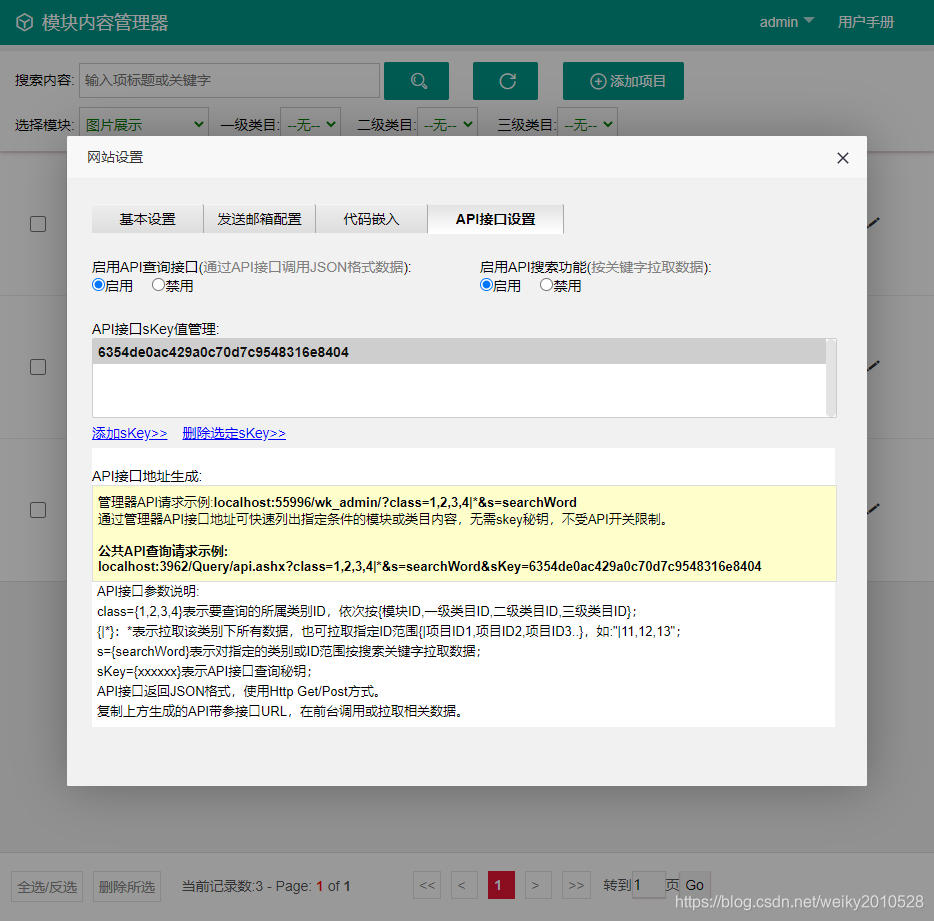934x921 pixels.
Task: Select the API接口设置 tab
Action: (x=495, y=219)
